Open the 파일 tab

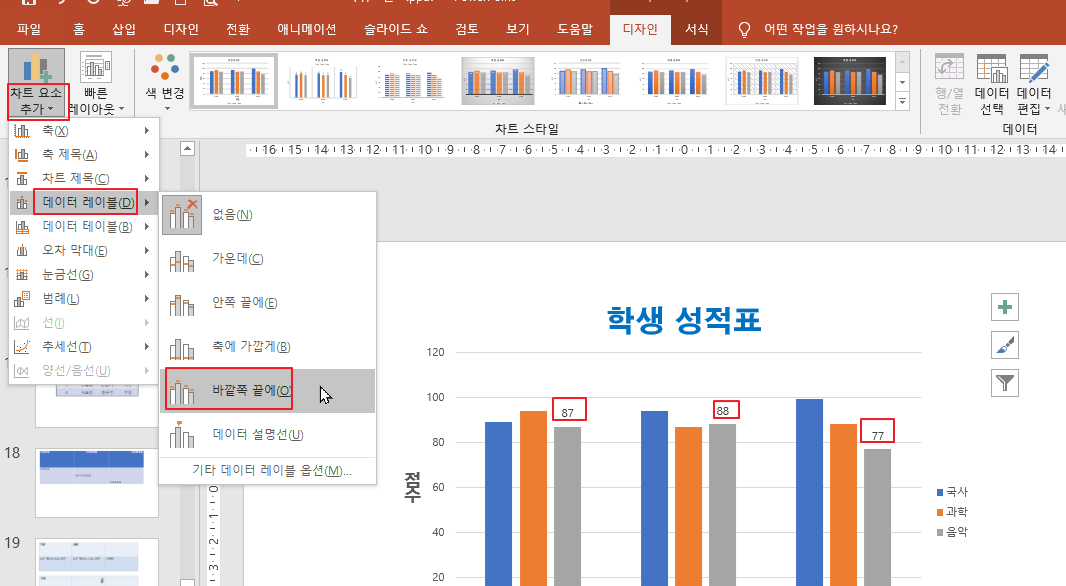click(29, 29)
